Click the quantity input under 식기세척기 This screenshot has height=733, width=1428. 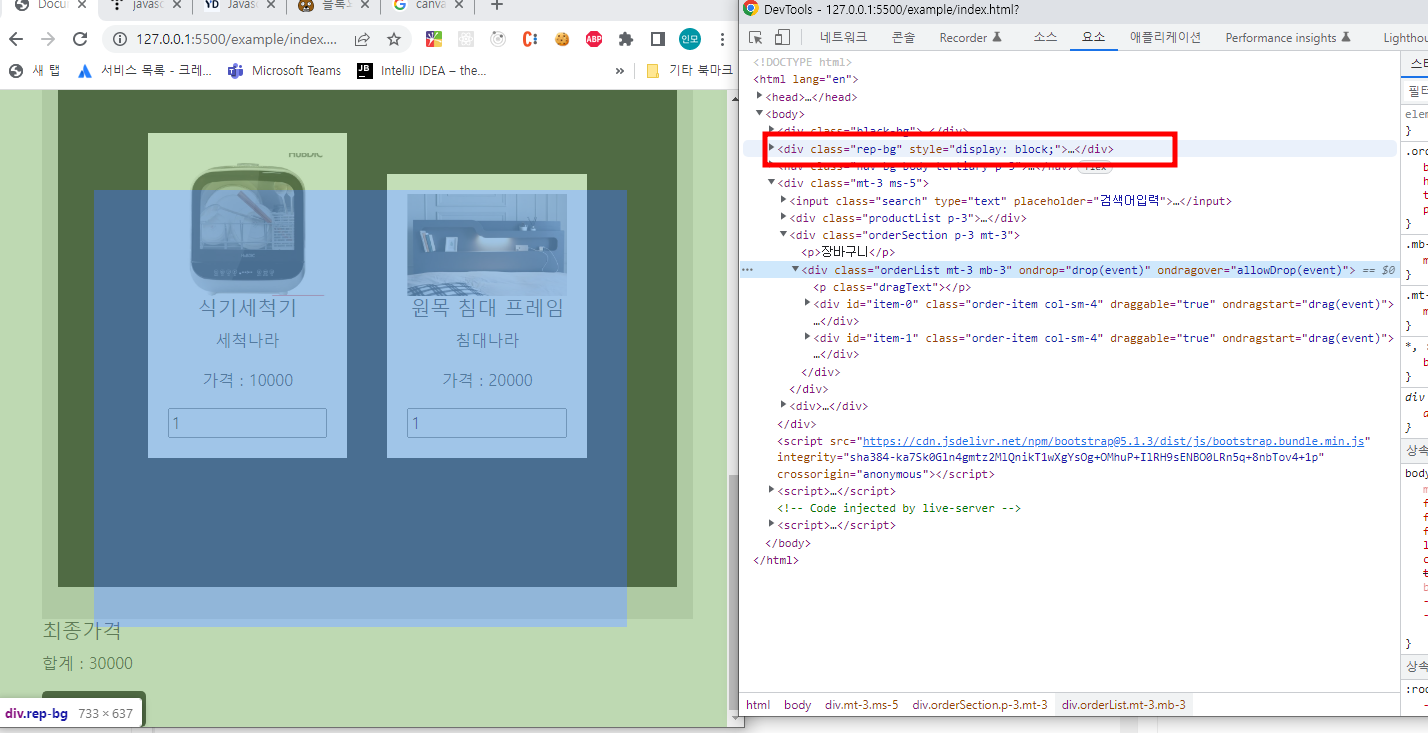pyautogui.click(x=247, y=423)
